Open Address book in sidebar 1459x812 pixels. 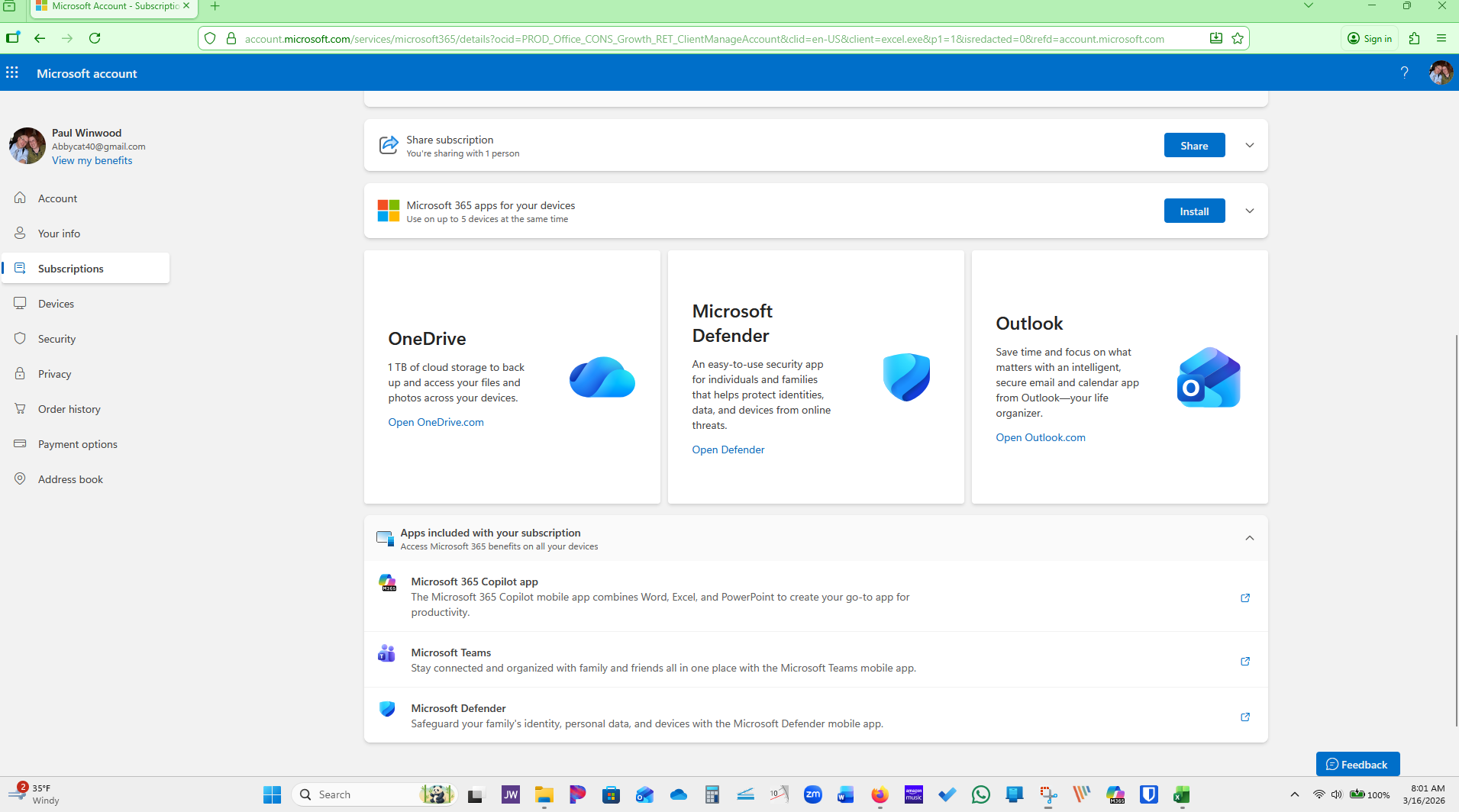click(86, 479)
